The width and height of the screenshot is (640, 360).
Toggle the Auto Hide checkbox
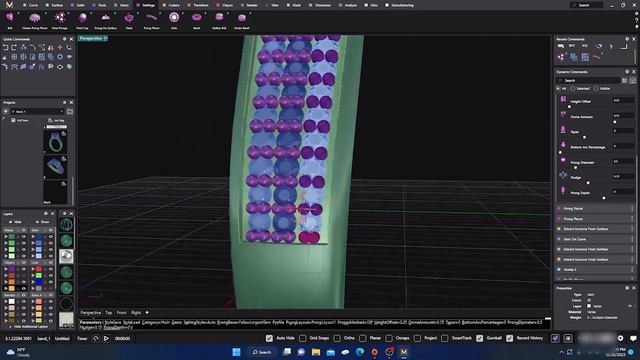269,338
